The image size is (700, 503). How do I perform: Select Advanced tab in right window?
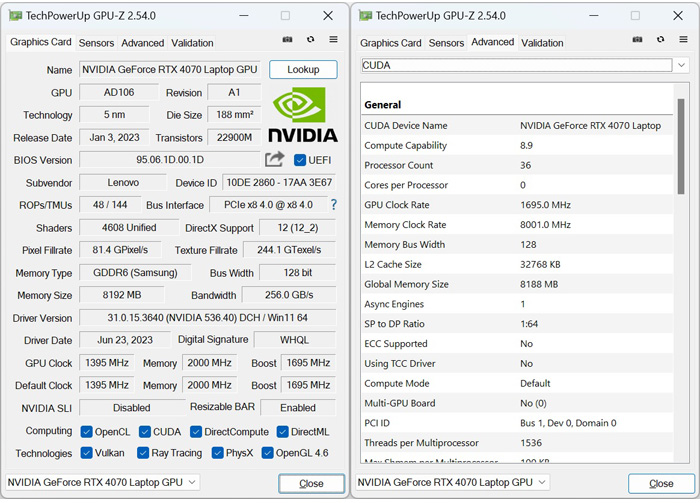pyautogui.click(x=493, y=42)
